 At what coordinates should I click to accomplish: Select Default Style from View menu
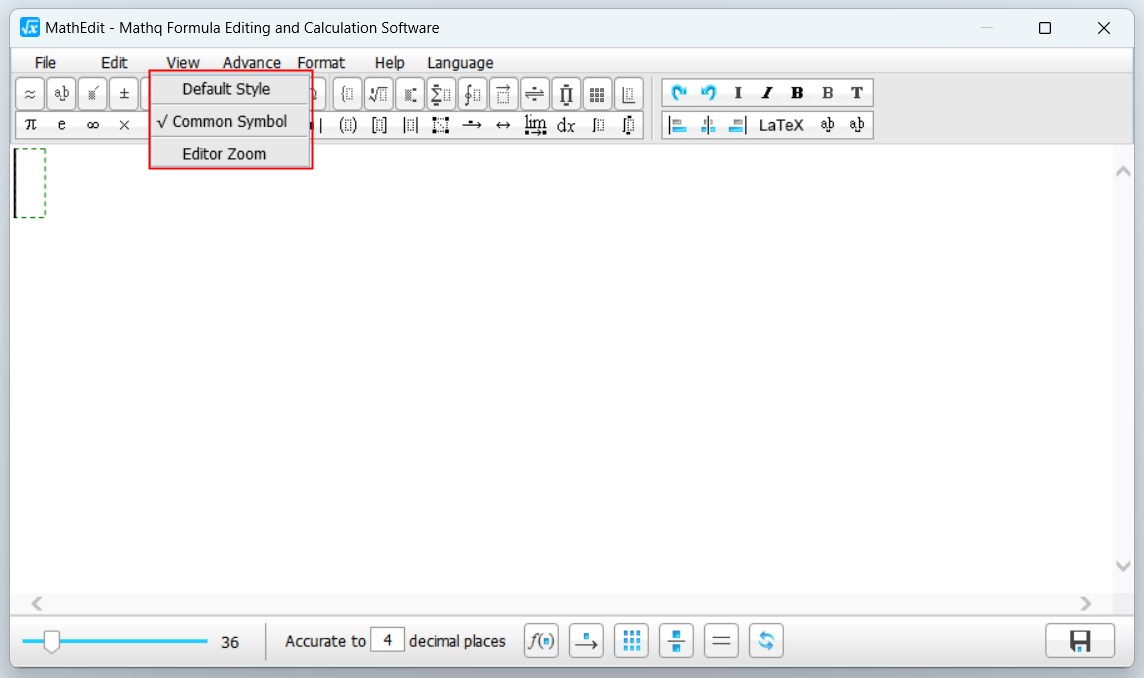point(230,89)
